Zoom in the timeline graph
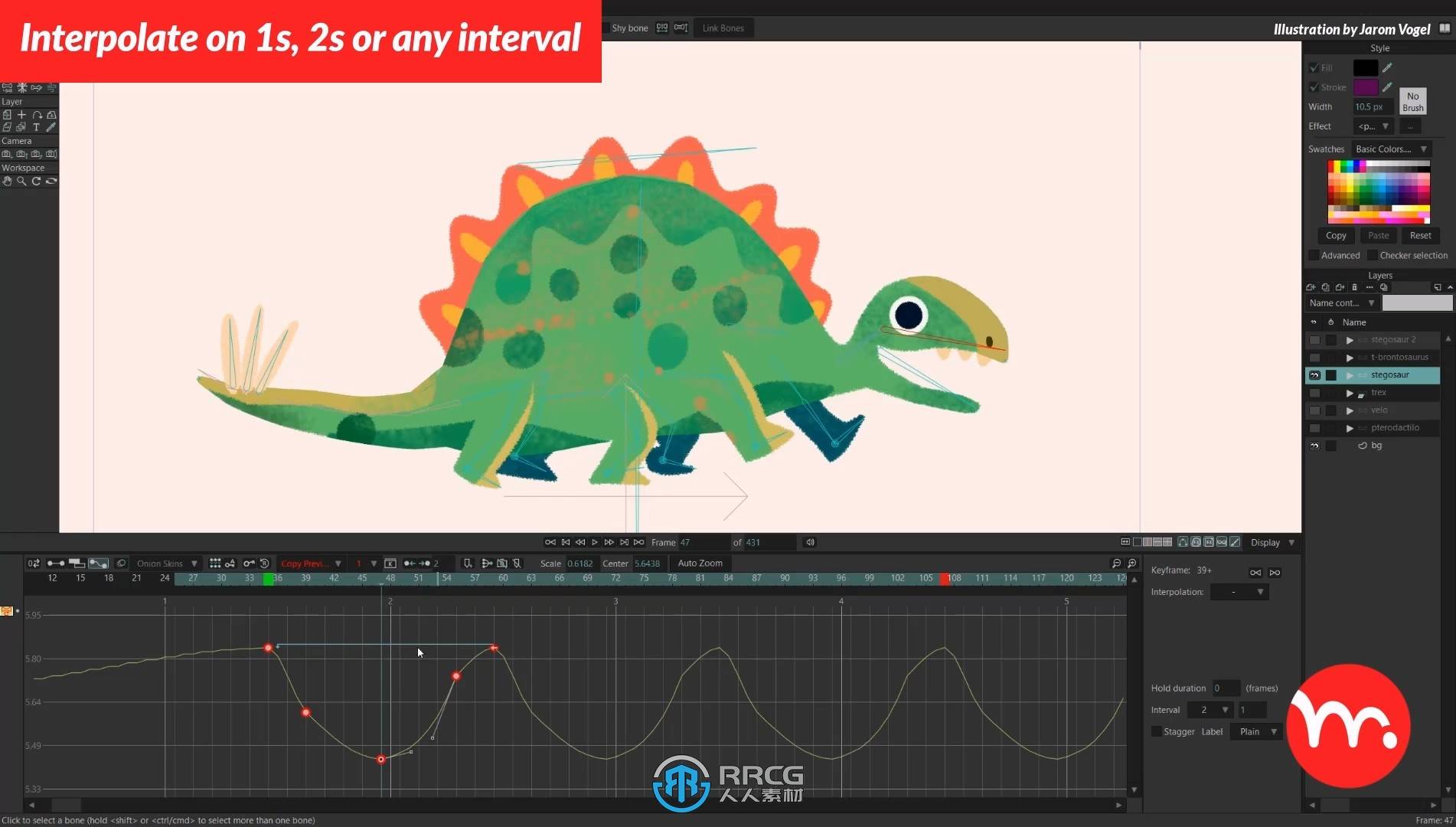This screenshot has height=827, width=1456. (x=1132, y=564)
